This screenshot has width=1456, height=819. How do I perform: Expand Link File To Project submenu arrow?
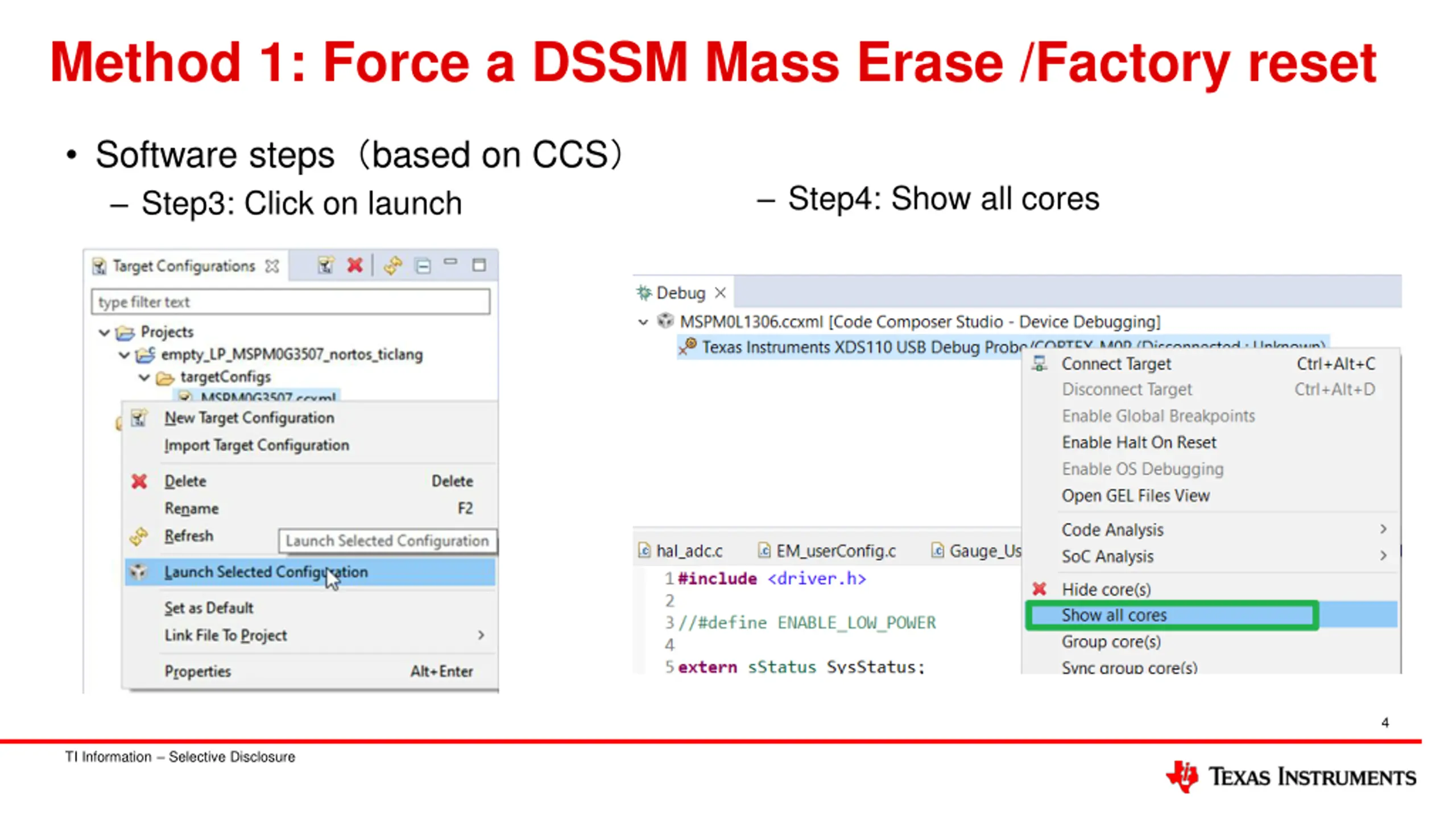(x=481, y=635)
